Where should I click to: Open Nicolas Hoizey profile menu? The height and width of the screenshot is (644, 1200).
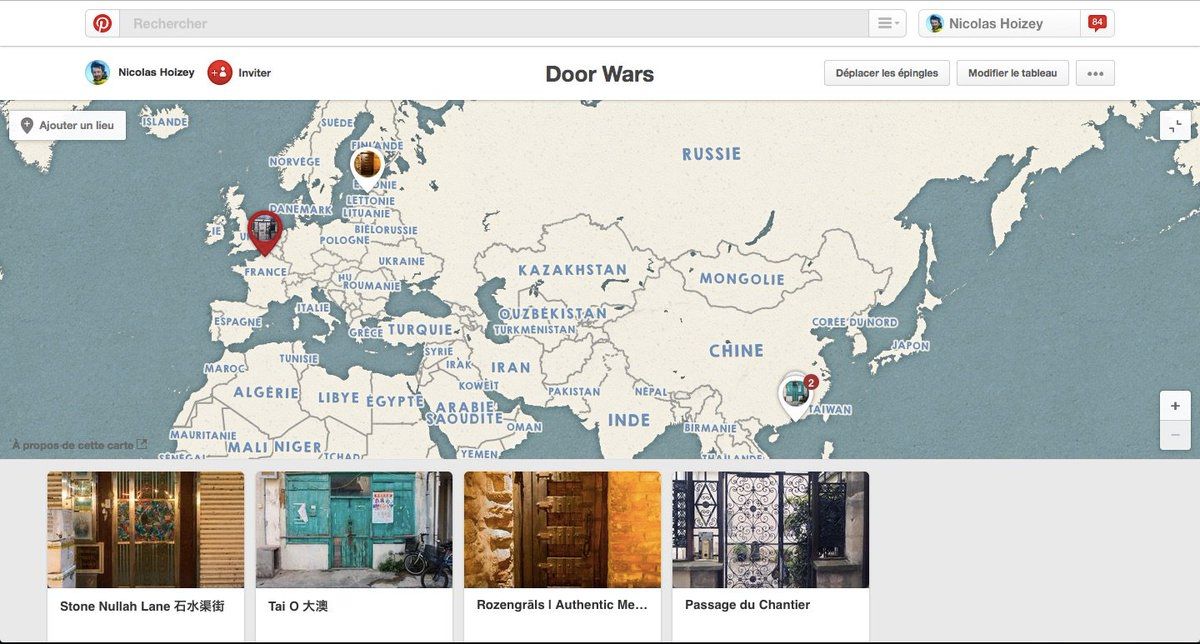click(x=998, y=23)
